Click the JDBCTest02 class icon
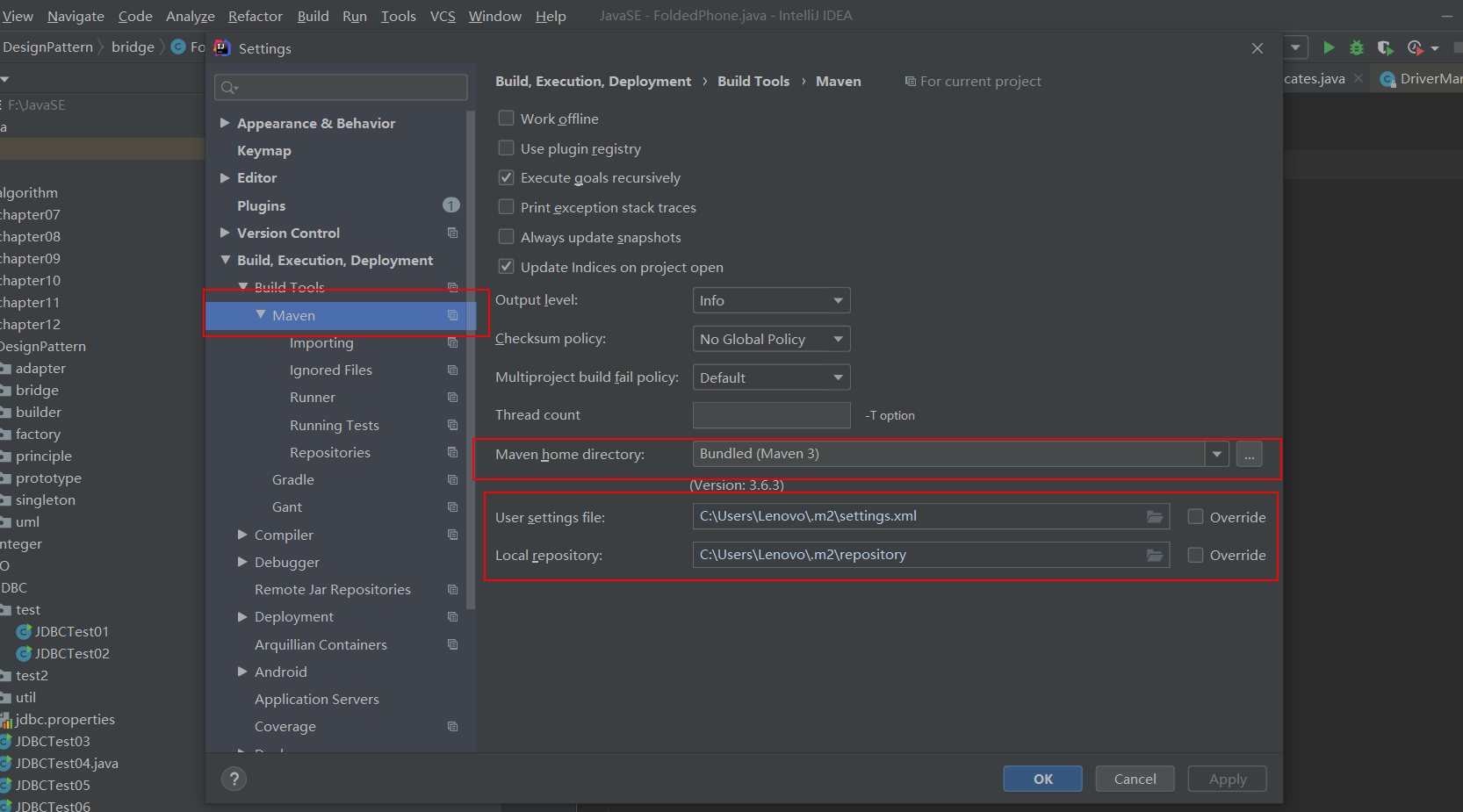The width and height of the screenshot is (1463, 812). tap(25, 653)
